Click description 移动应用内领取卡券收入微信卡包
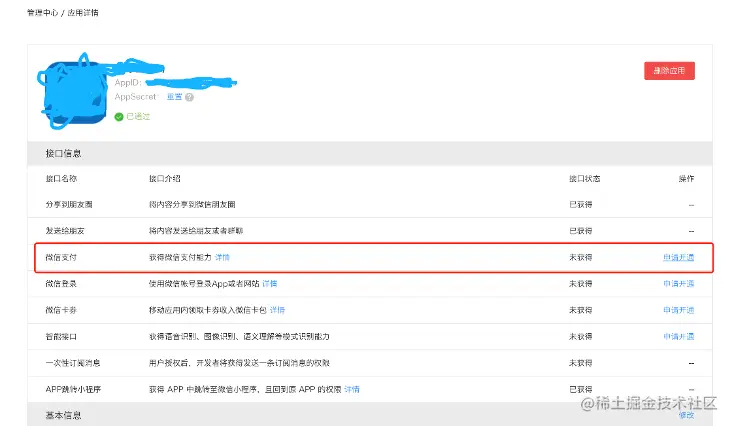Viewport: 732px width, 426px height. point(208,310)
